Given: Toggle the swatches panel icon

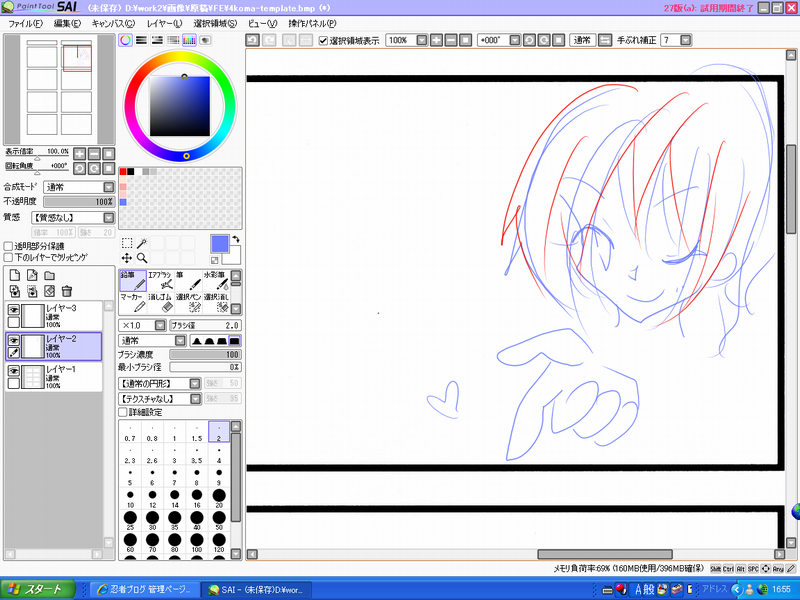Looking at the screenshot, I should coord(189,40).
